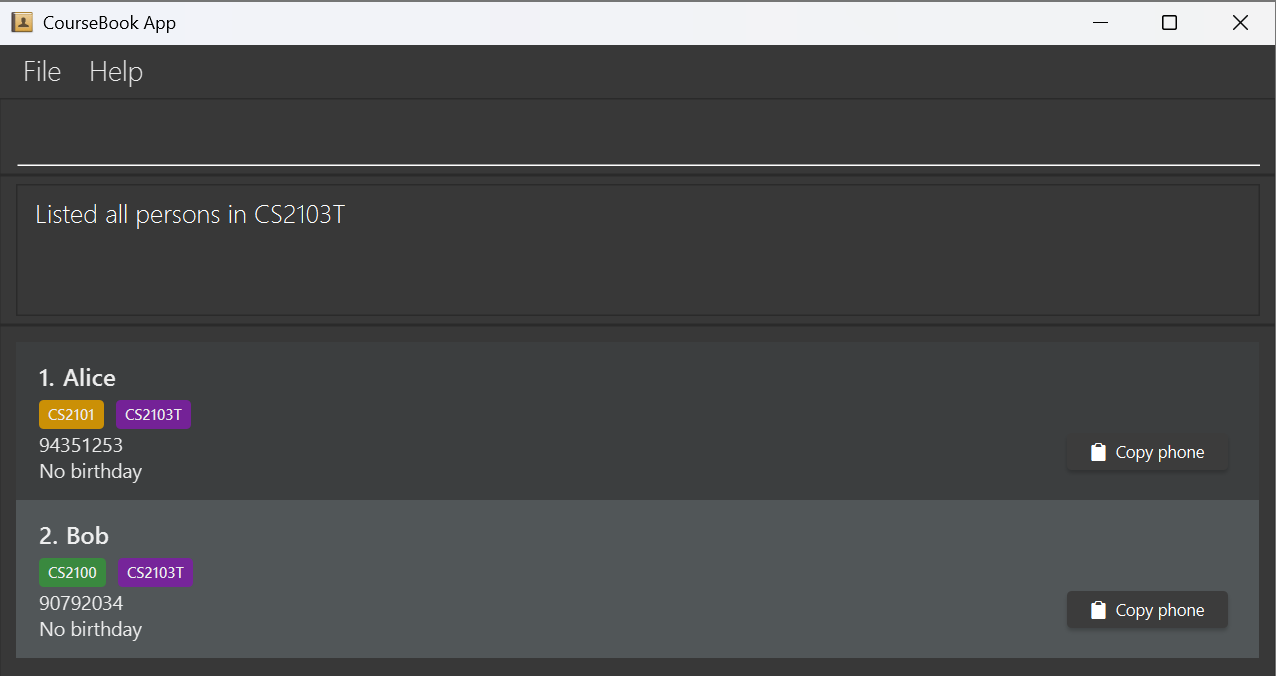Click the CourseBook App icon in title bar
Screen dimensions: 1276x676
(x=21, y=21)
